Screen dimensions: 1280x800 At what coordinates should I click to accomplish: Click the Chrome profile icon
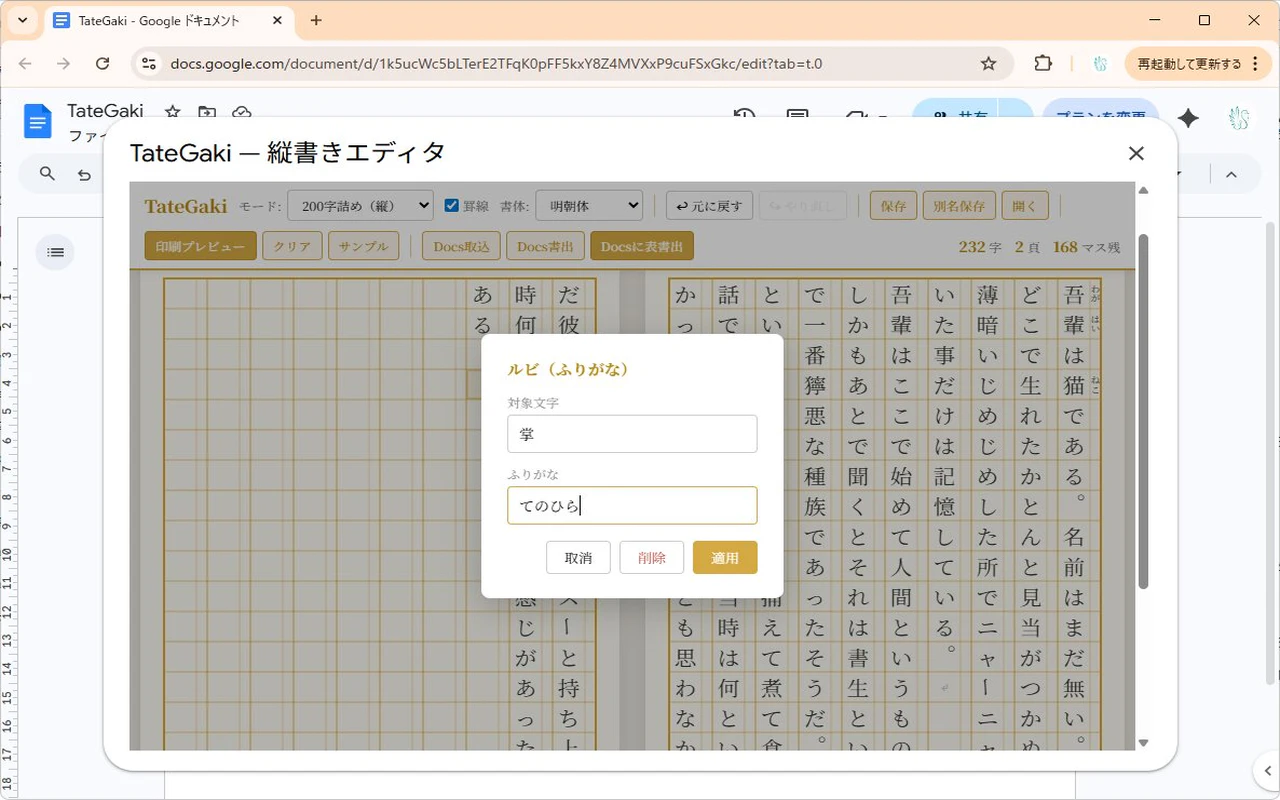(1100, 63)
